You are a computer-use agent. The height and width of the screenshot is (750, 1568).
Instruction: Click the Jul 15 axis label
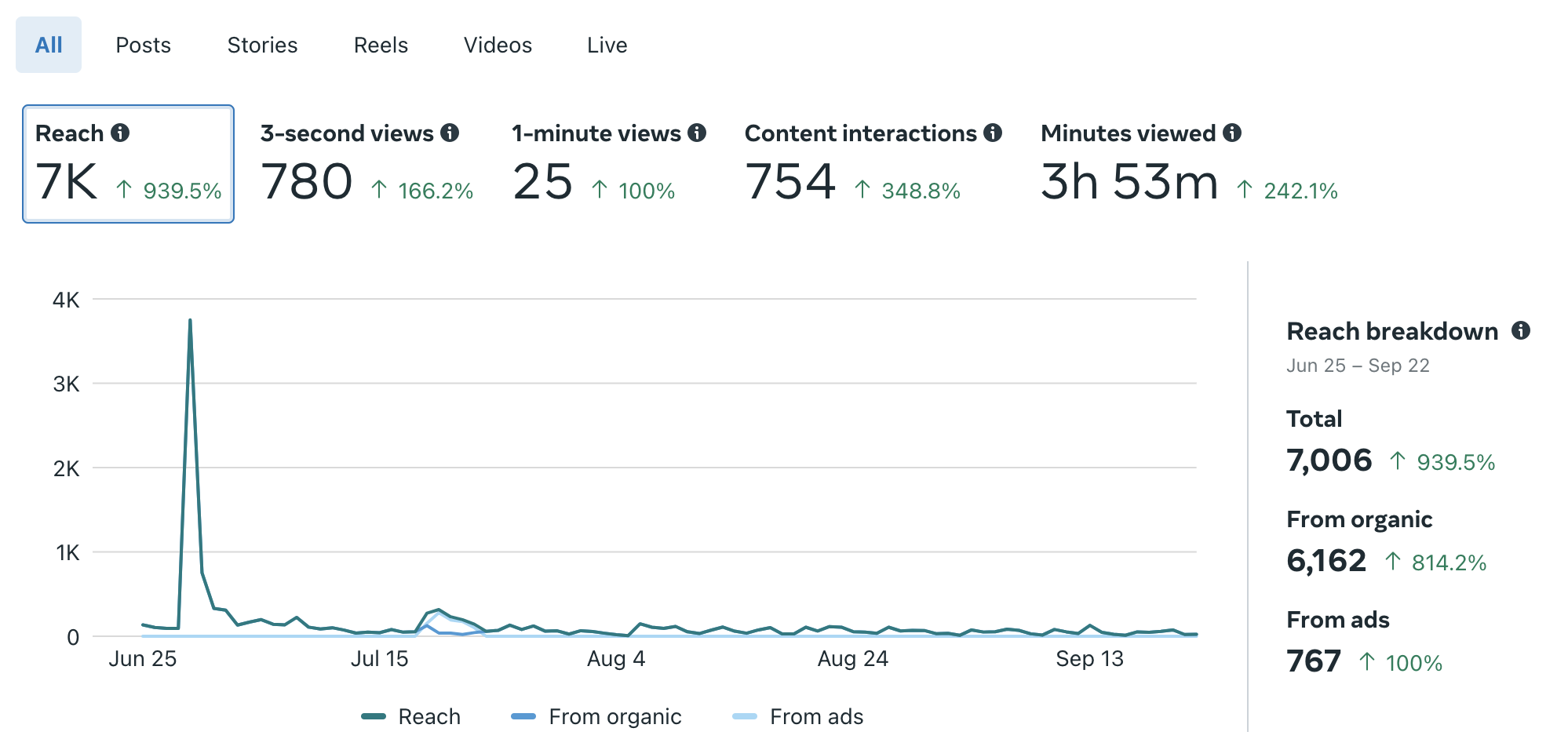[379, 659]
